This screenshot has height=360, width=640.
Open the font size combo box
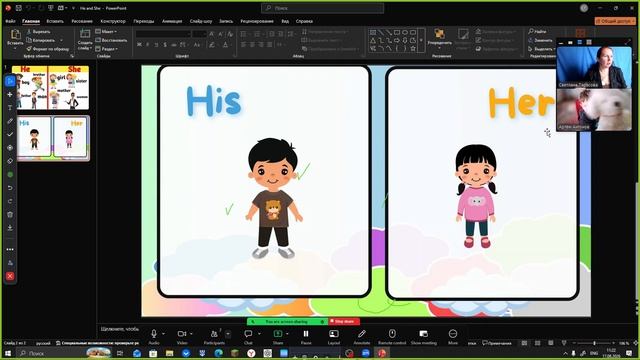[199, 34]
